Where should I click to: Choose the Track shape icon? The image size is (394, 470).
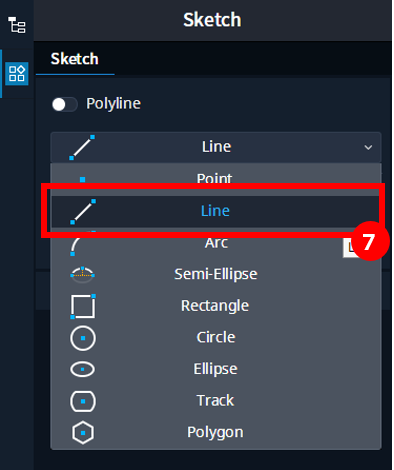click(83, 401)
